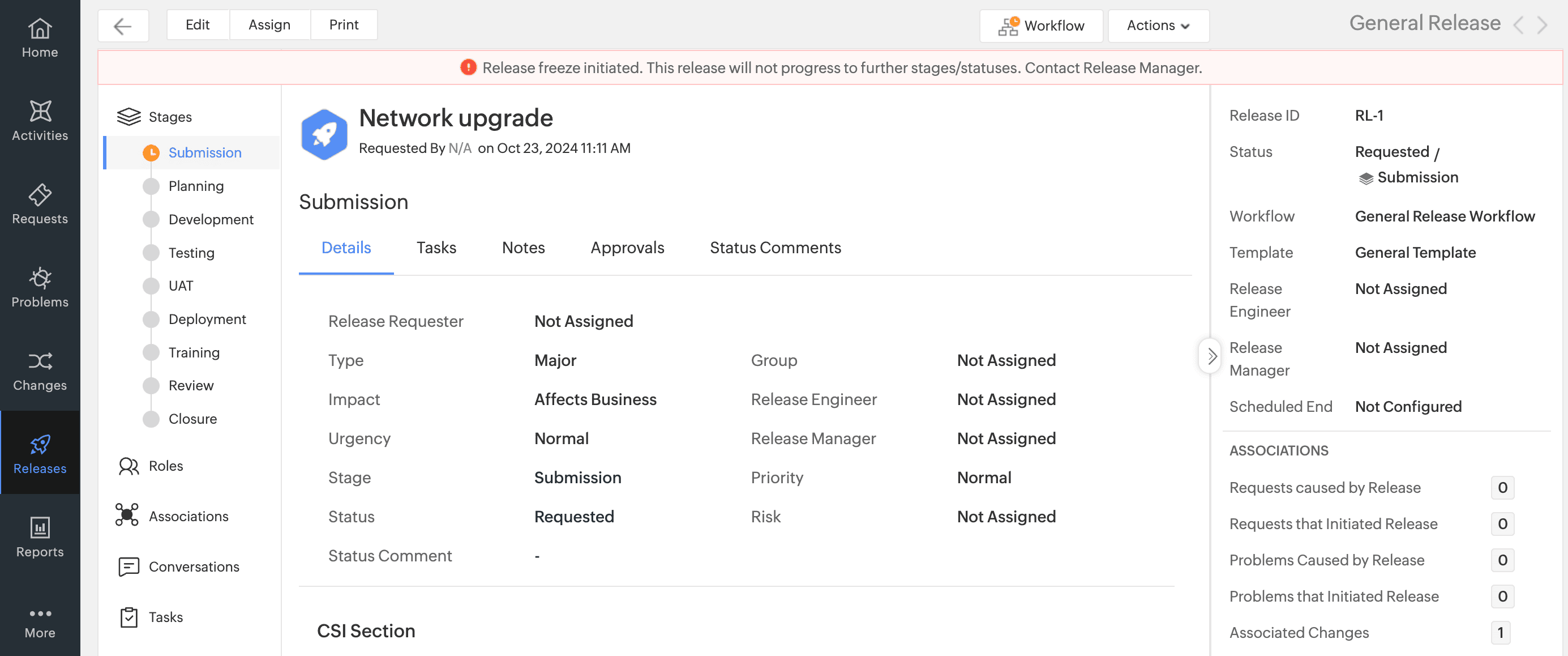Open the Approvals tab
This screenshot has height=656, width=1568.
(x=627, y=248)
